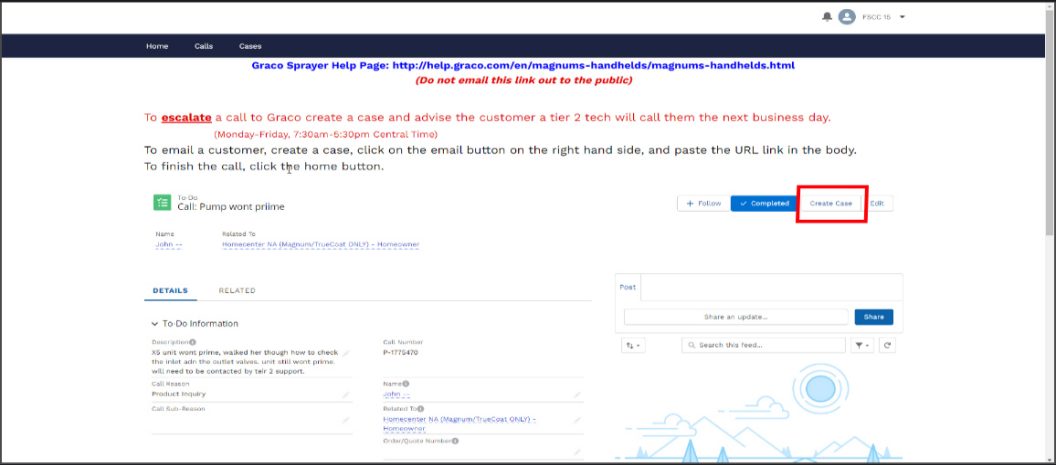Open the Homecenter NA link in details section
The height and width of the screenshot is (465, 1056).
459,424
